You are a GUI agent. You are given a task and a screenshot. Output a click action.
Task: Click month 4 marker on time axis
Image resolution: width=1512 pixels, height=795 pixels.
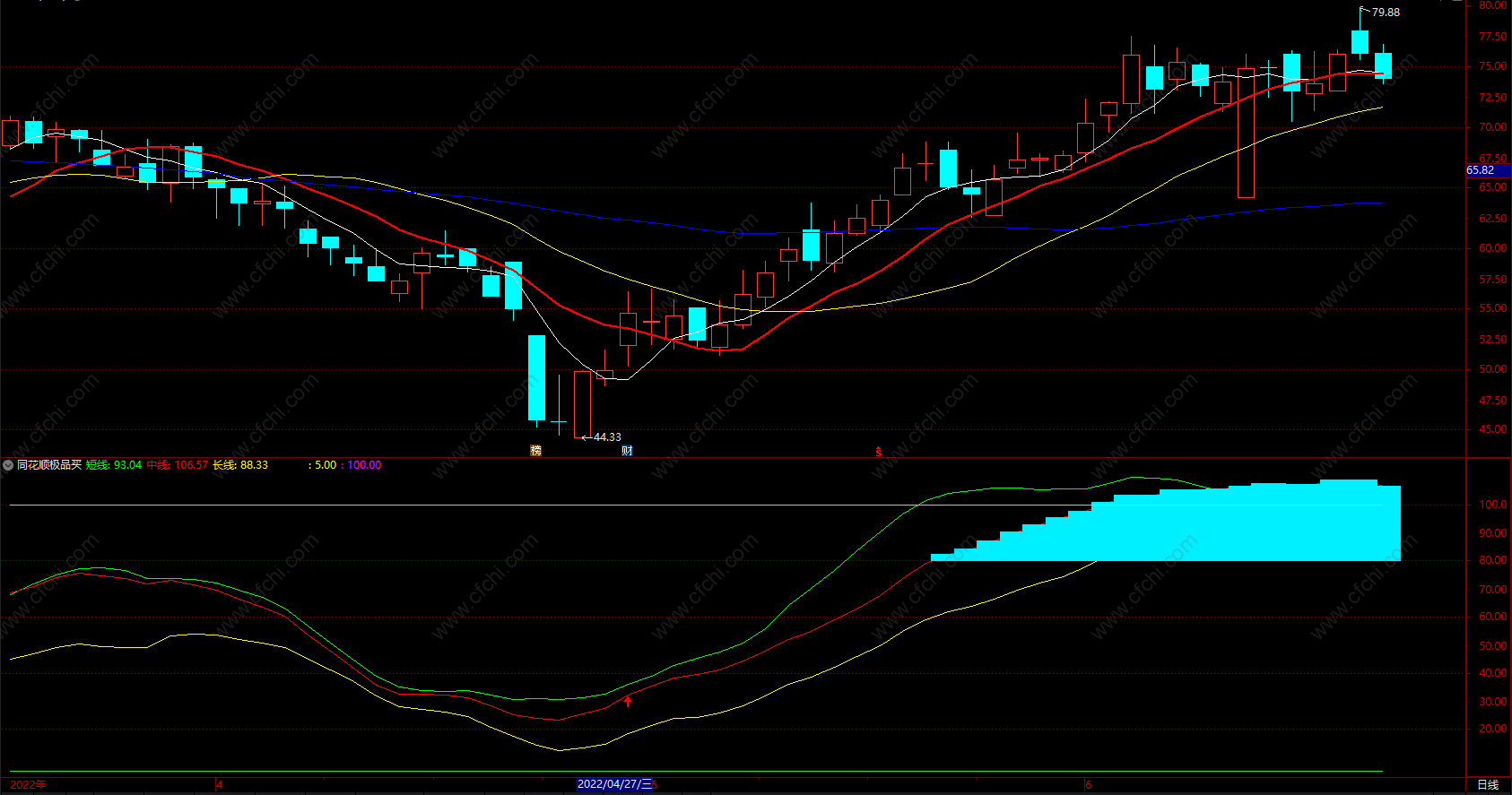(x=220, y=784)
